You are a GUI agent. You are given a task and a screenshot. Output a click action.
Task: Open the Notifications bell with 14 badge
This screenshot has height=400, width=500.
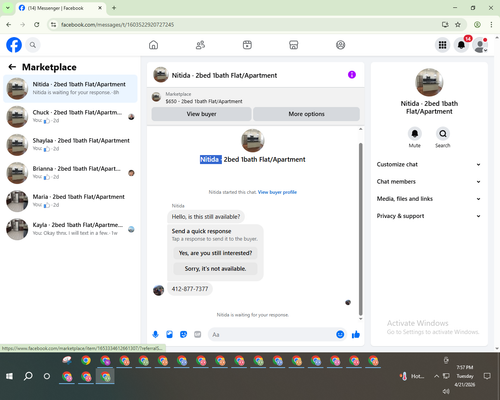461,45
